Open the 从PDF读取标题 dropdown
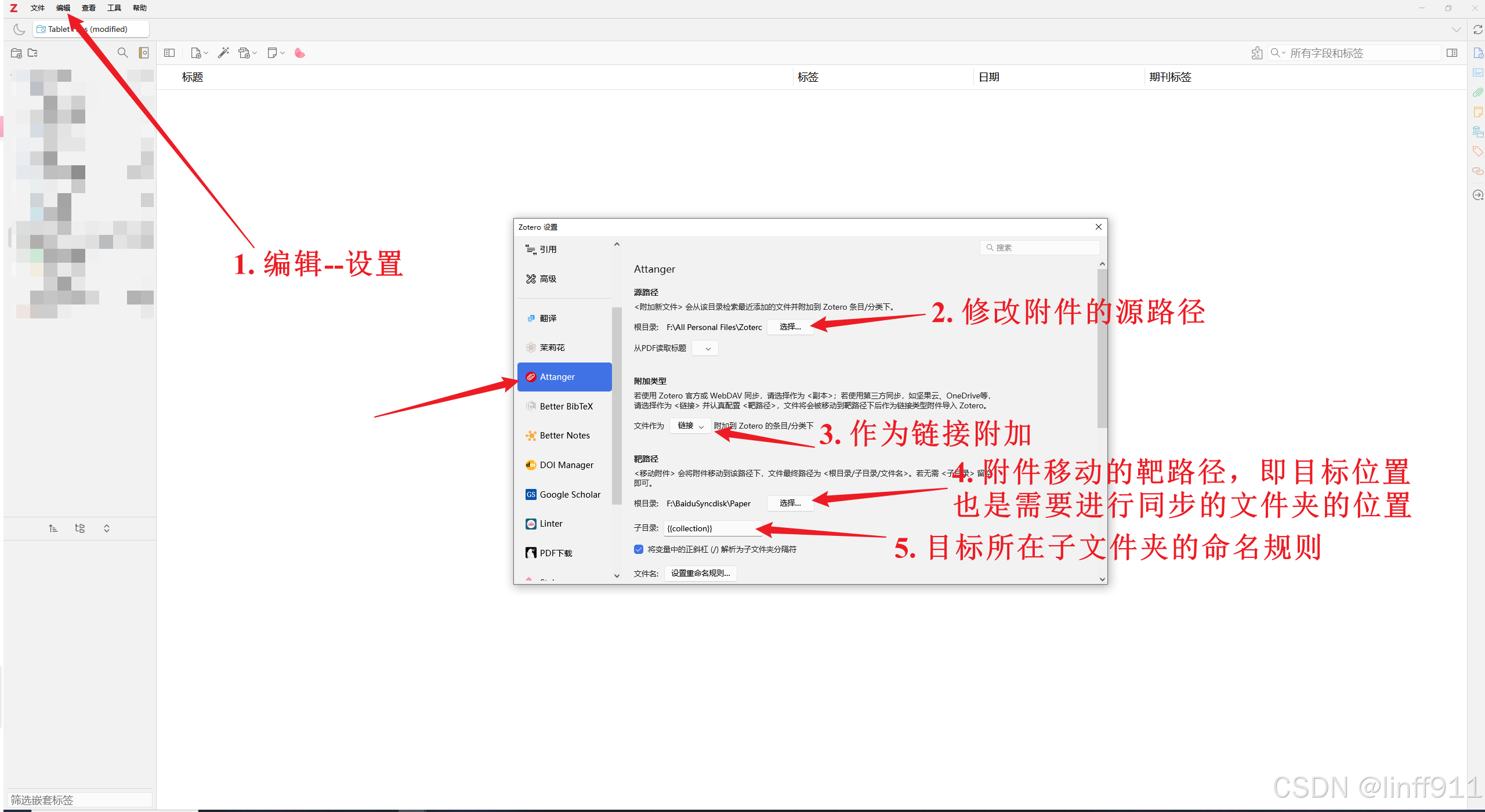1485x812 pixels. pos(705,348)
